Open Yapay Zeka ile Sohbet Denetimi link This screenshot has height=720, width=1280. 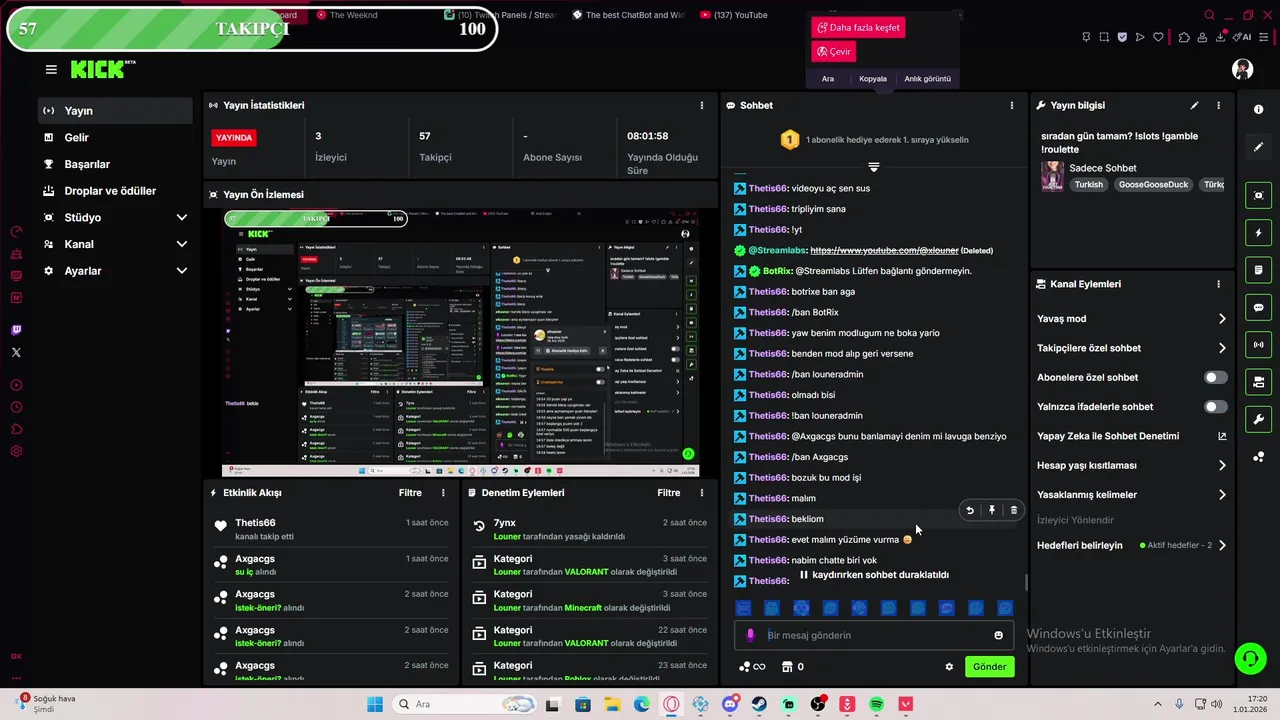(1132, 436)
